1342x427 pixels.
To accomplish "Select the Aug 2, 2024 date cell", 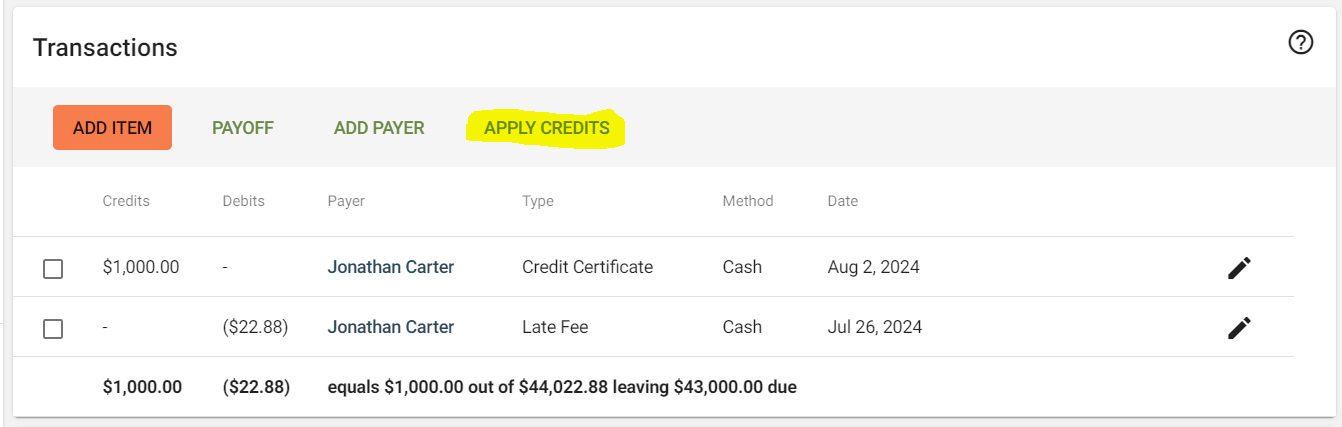I will (874, 267).
